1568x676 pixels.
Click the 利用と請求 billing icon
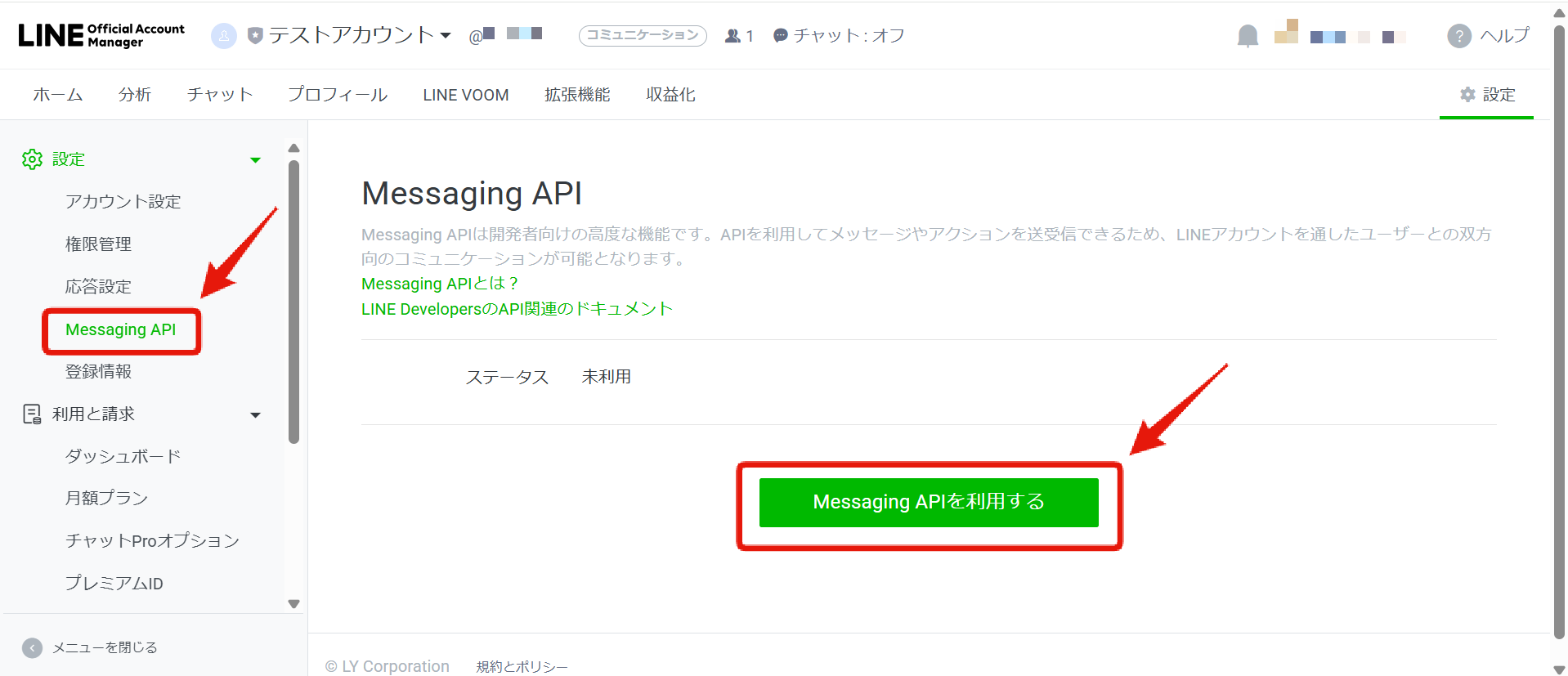(x=32, y=414)
